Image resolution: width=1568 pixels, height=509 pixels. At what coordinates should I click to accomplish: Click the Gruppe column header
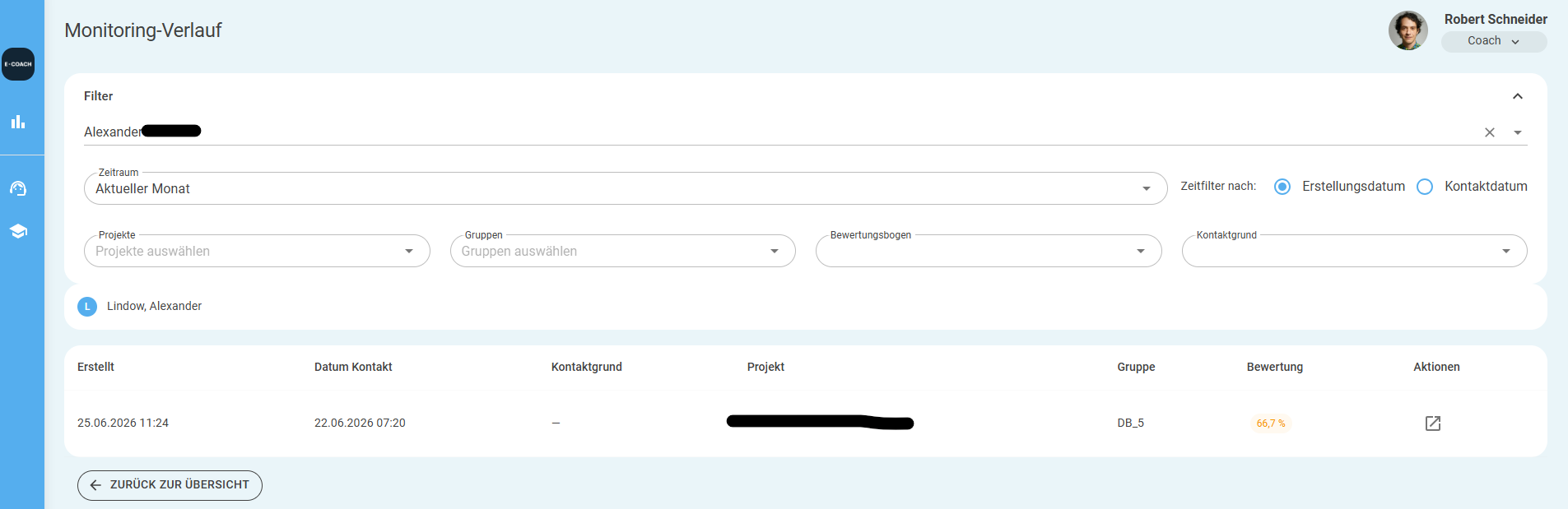tap(1136, 367)
